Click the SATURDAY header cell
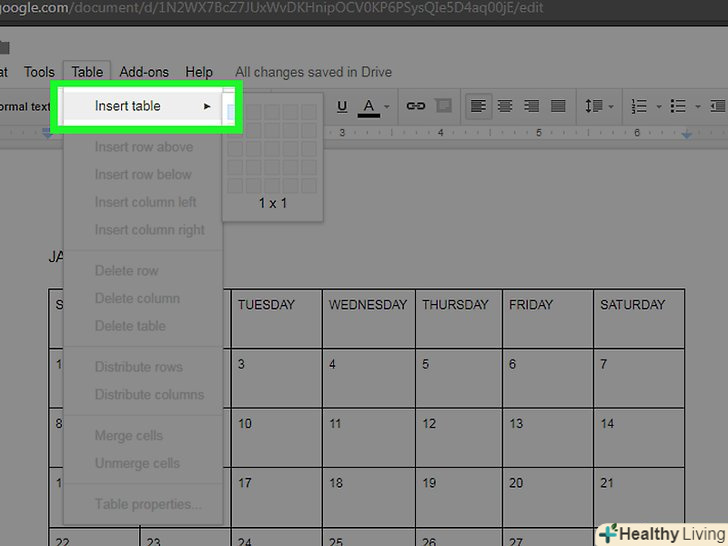 coord(639,318)
